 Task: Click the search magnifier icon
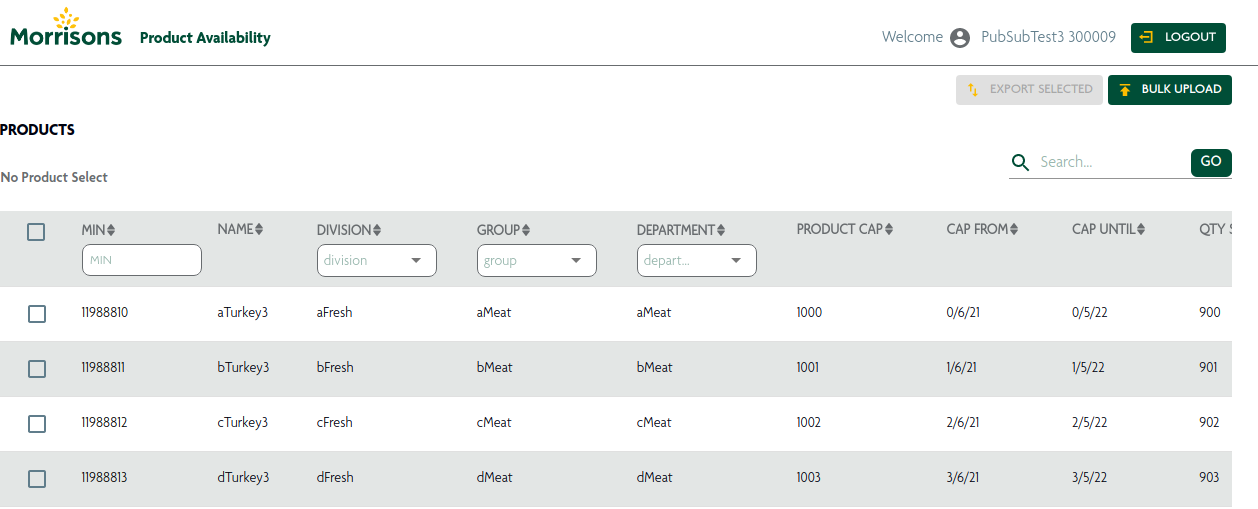1020,162
